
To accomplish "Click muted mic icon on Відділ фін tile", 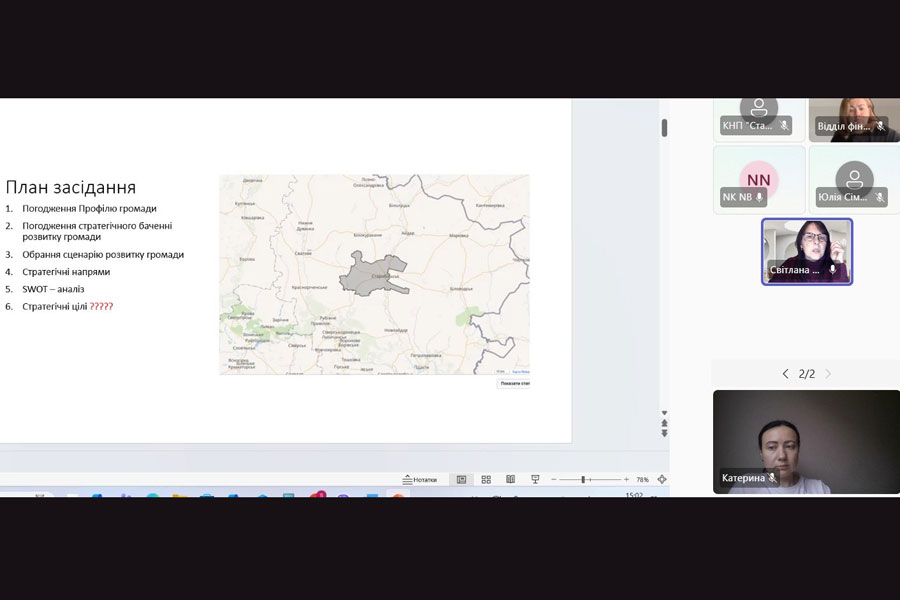I will pos(881,126).
